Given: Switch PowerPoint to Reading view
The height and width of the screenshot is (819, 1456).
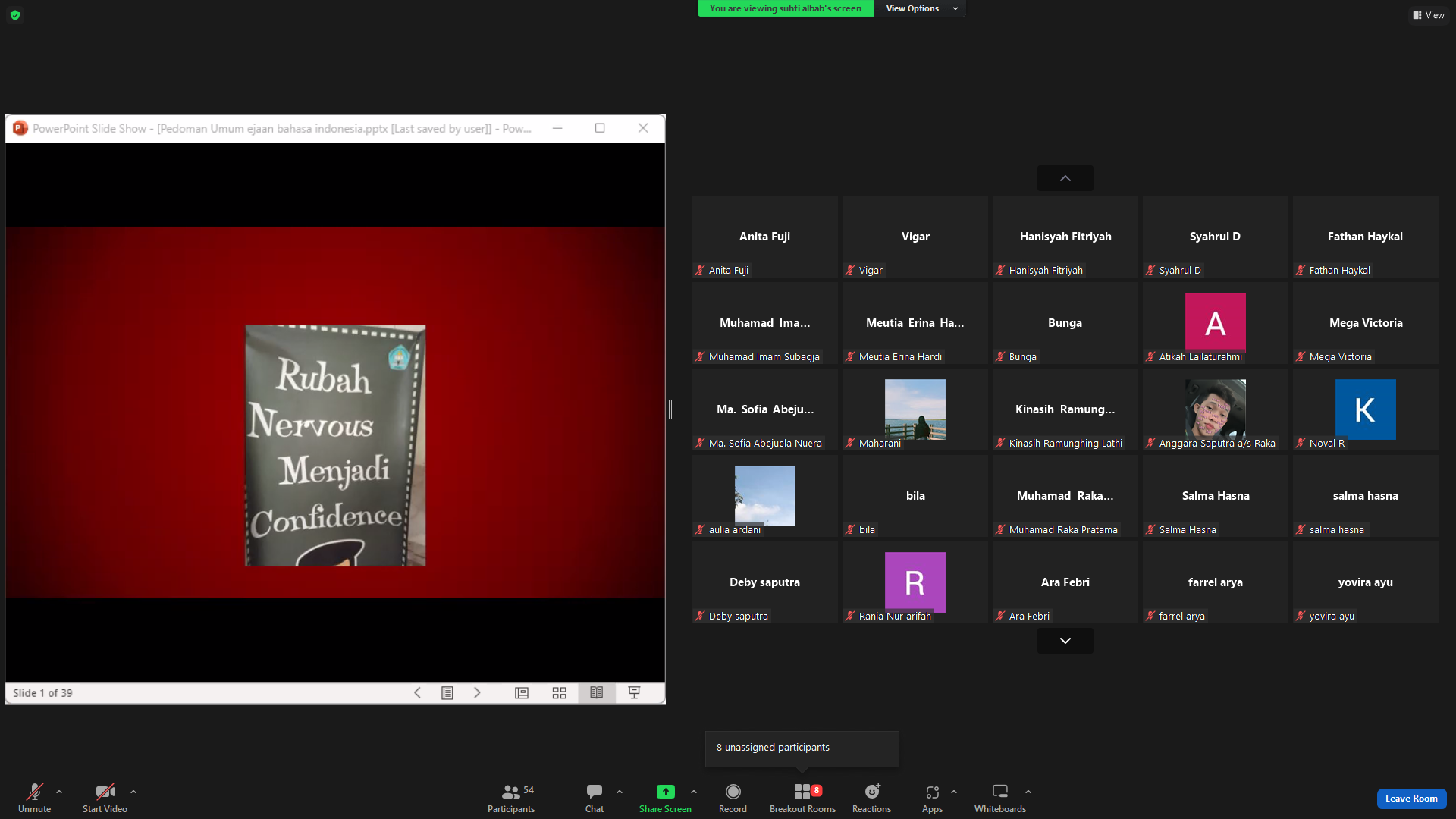Looking at the screenshot, I should 597,692.
